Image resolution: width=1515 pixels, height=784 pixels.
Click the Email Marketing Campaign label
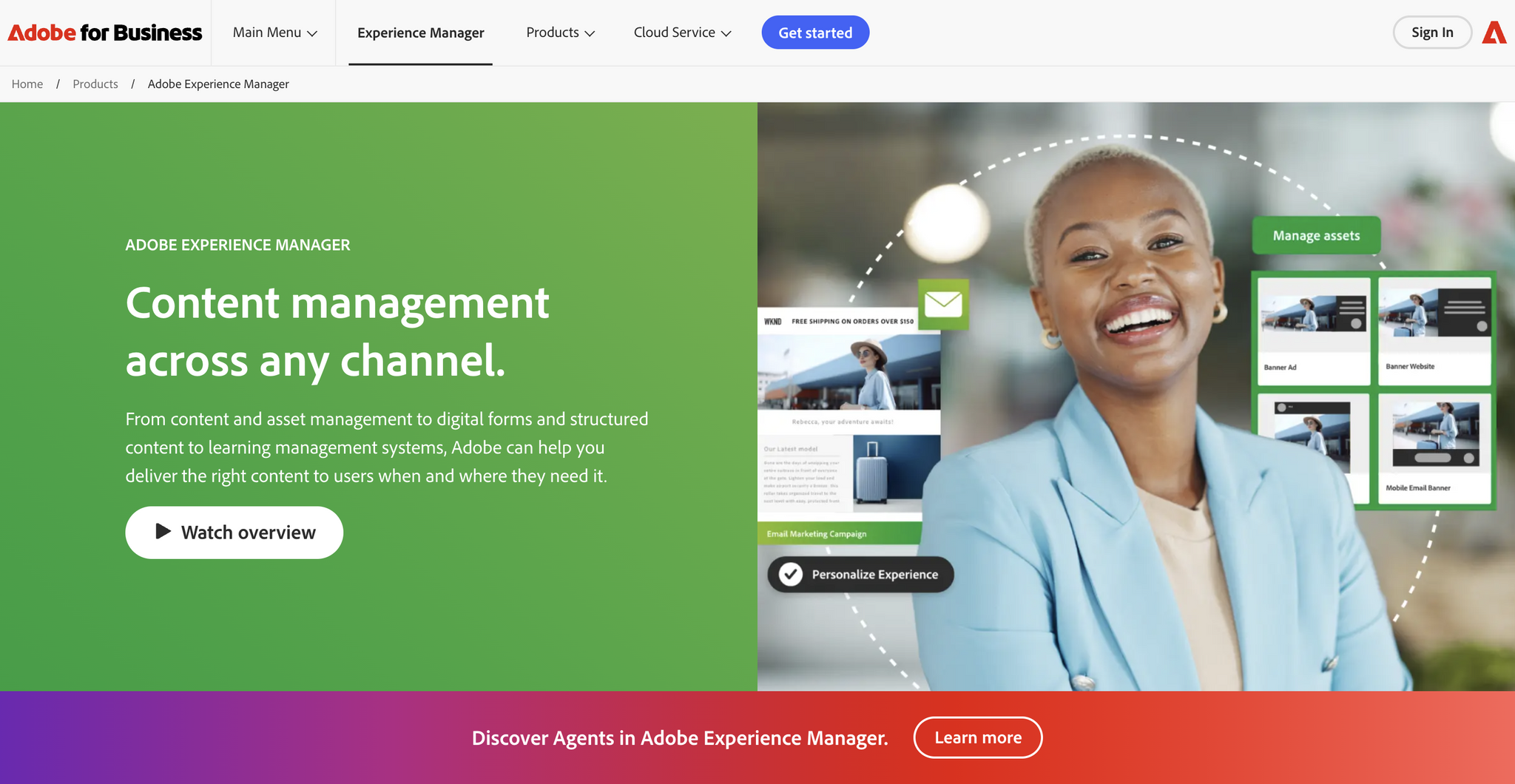(817, 534)
